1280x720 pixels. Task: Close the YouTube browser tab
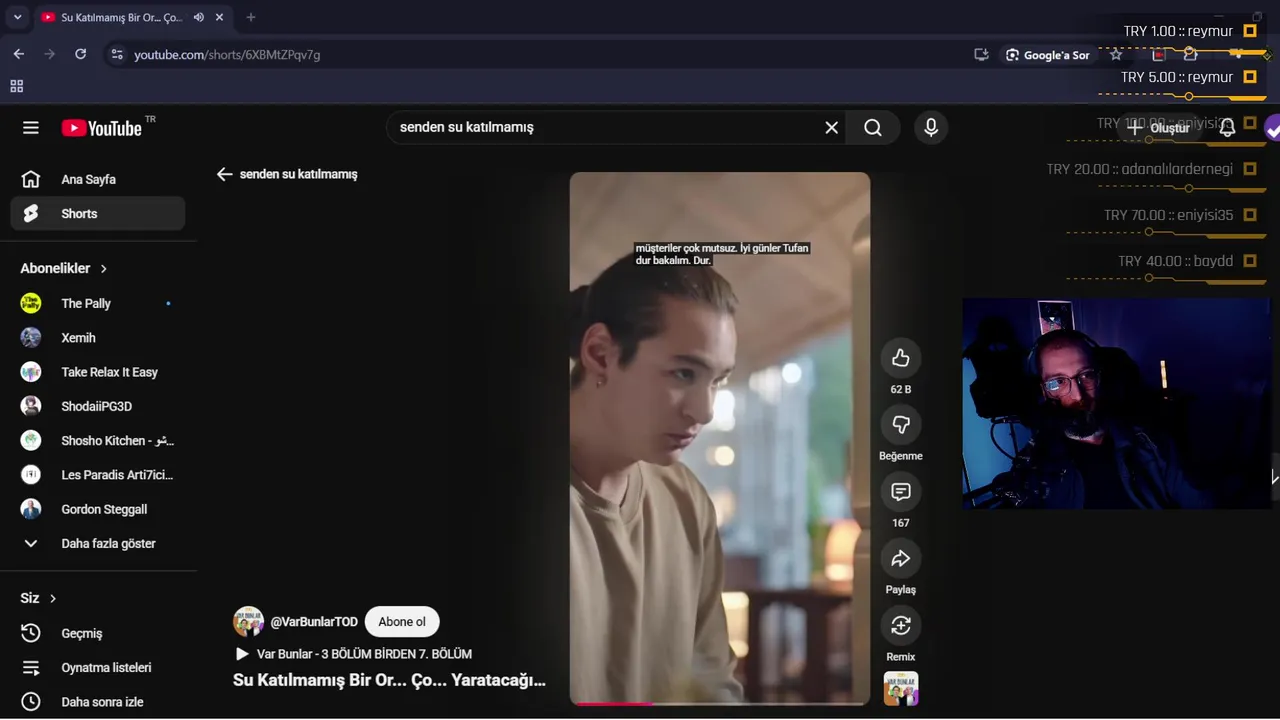pyautogui.click(x=219, y=17)
